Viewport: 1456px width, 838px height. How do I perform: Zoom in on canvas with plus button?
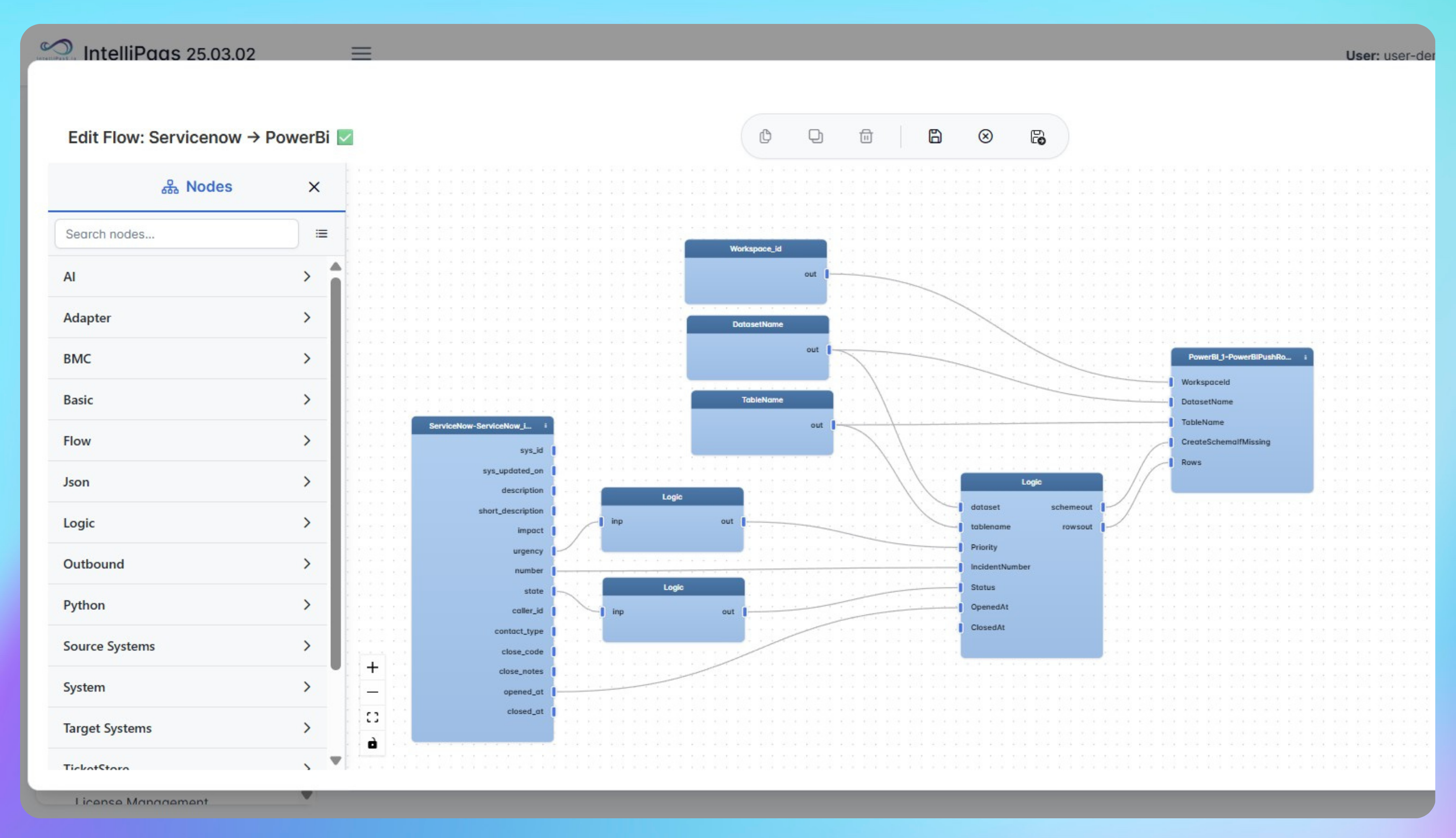[372, 667]
